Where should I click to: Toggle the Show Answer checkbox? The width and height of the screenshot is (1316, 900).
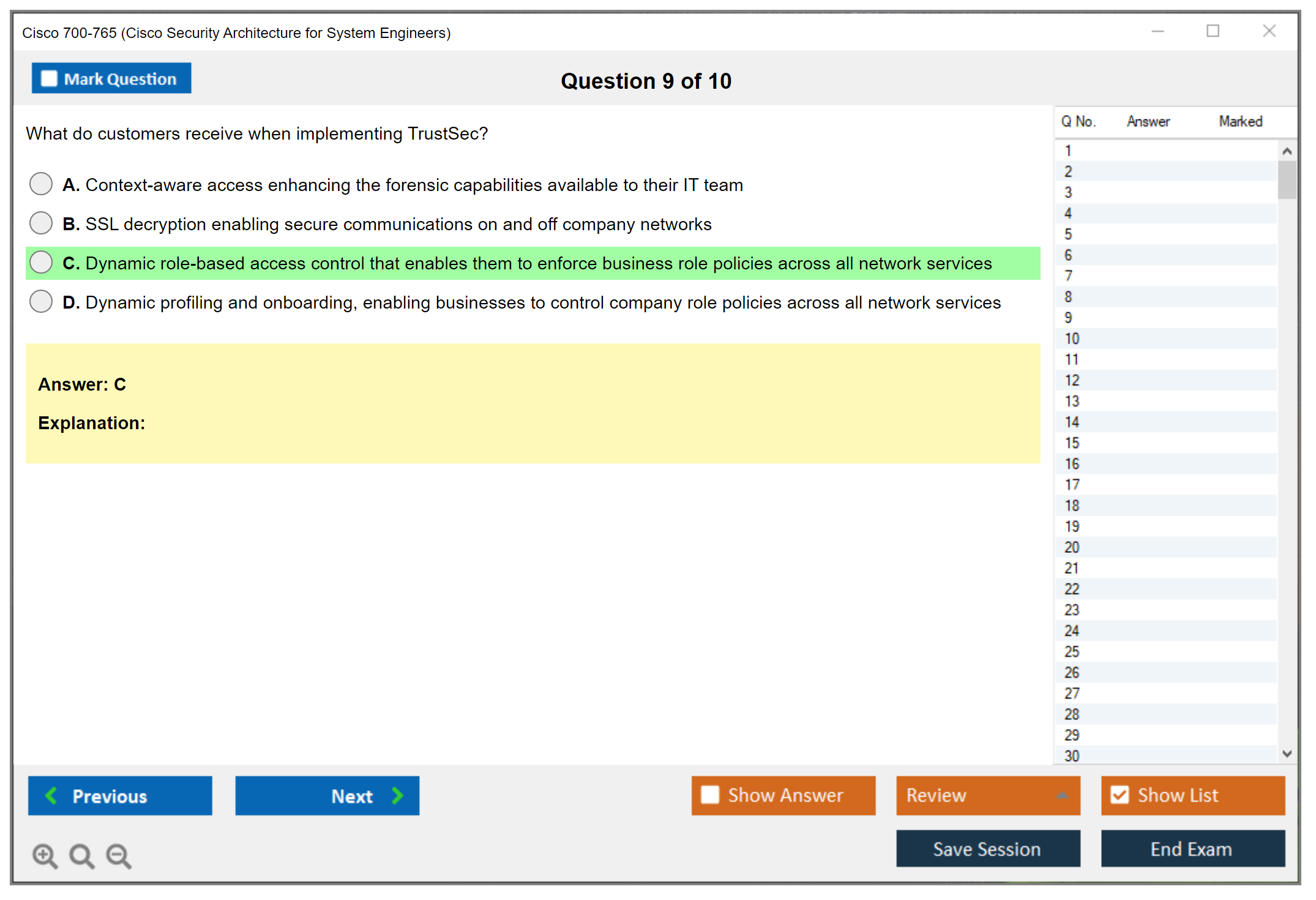(710, 795)
